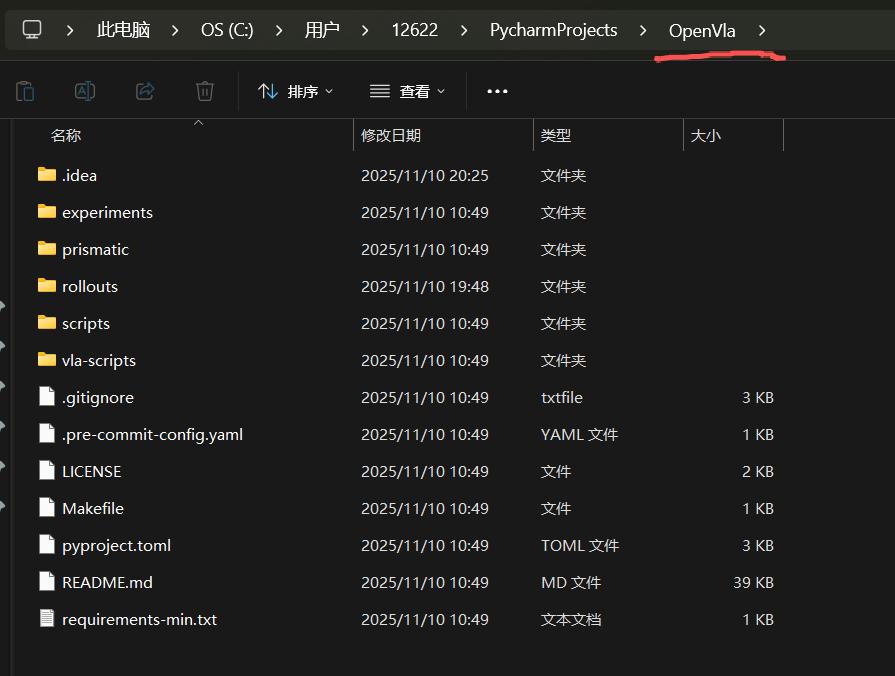Screen dimensions: 895x676
Task: Navigate to PycharmProjects breadcrumb
Action: (554, 30)
